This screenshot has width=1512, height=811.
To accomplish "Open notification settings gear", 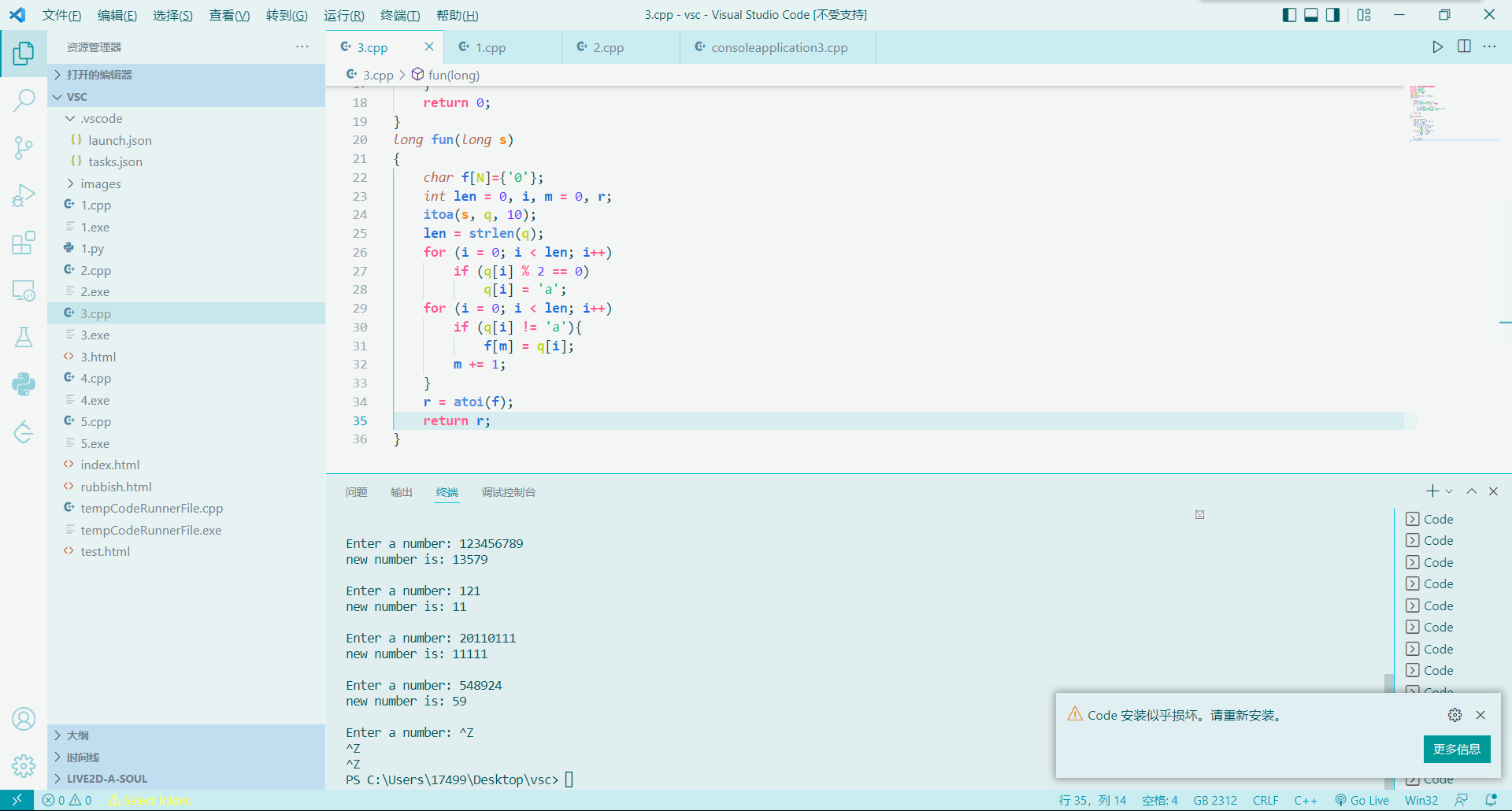I will (1455, 715).
